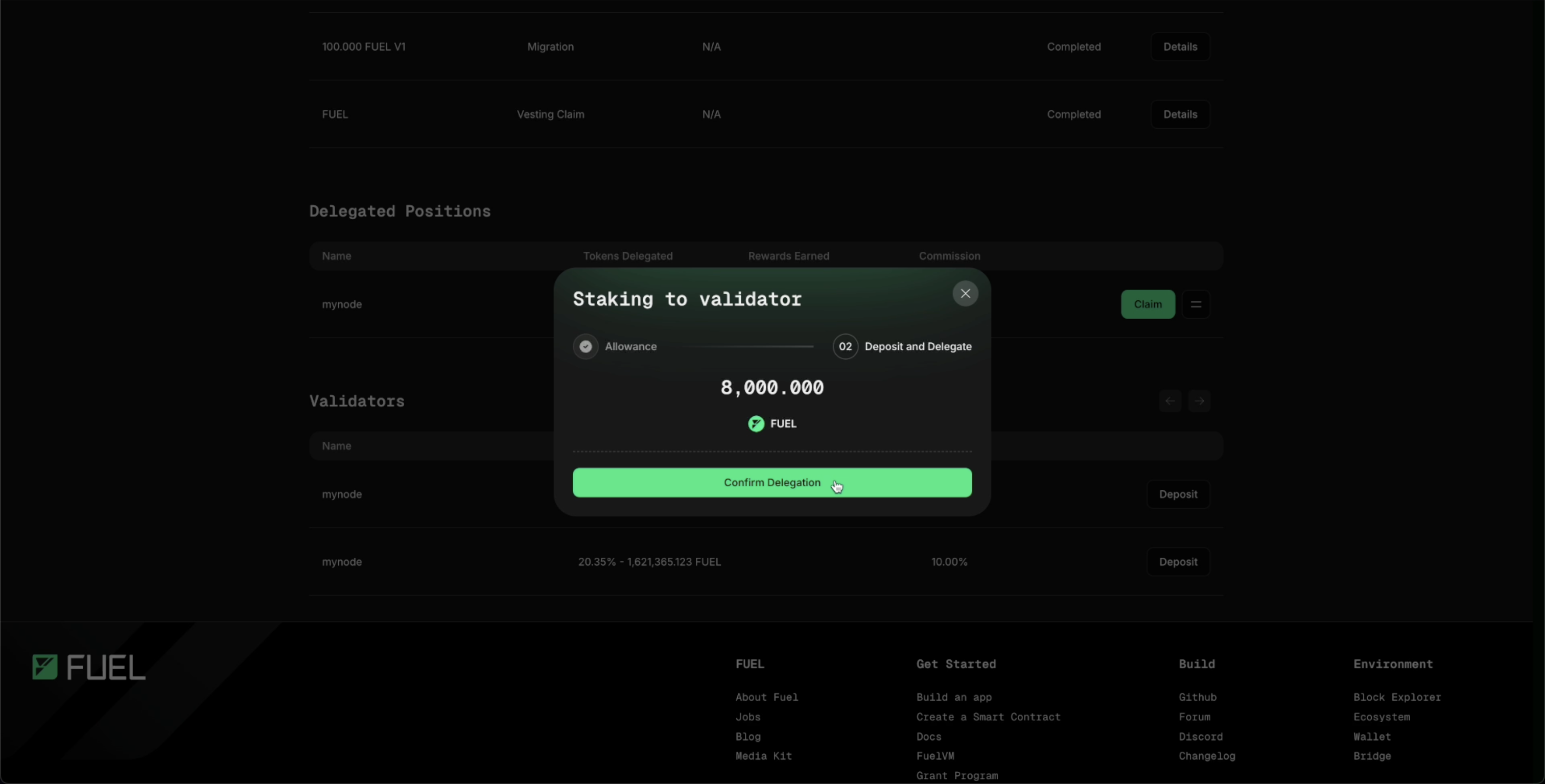
Task: Go to next validators page arrow
Action: 1199,401
